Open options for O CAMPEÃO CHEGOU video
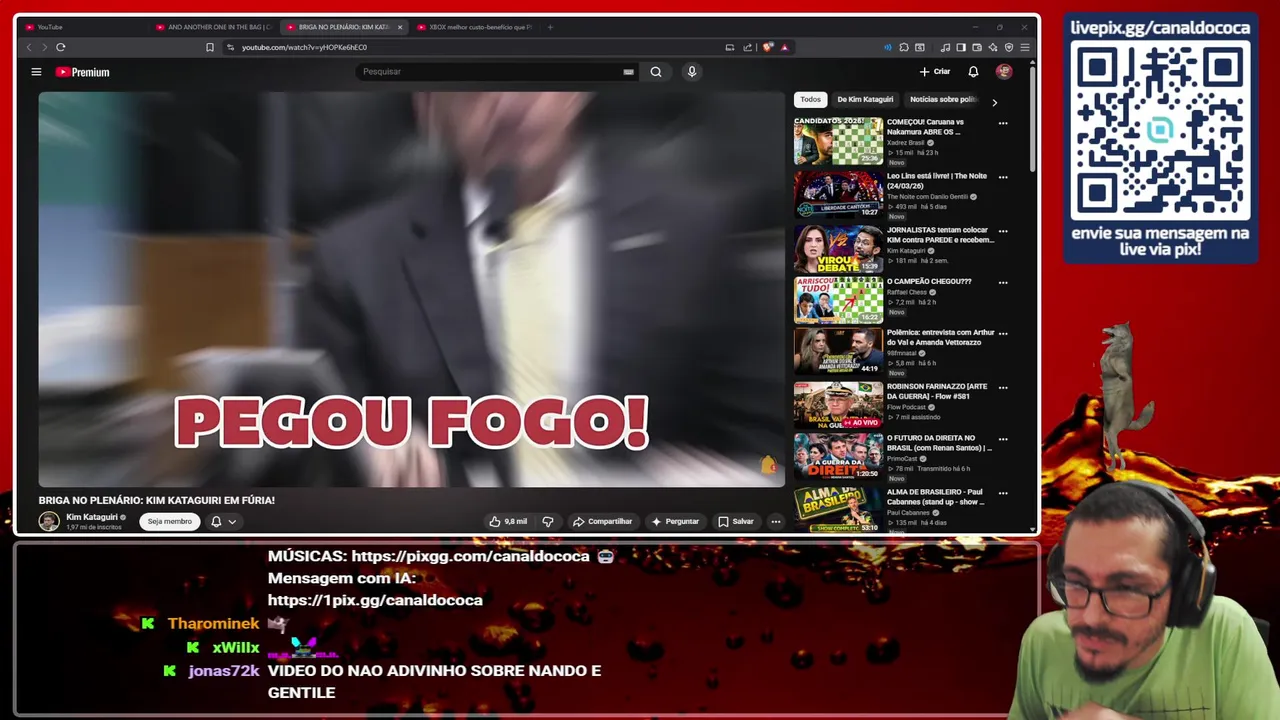The height and width of the screenshot is (720, 1280). pos(1003,282)
